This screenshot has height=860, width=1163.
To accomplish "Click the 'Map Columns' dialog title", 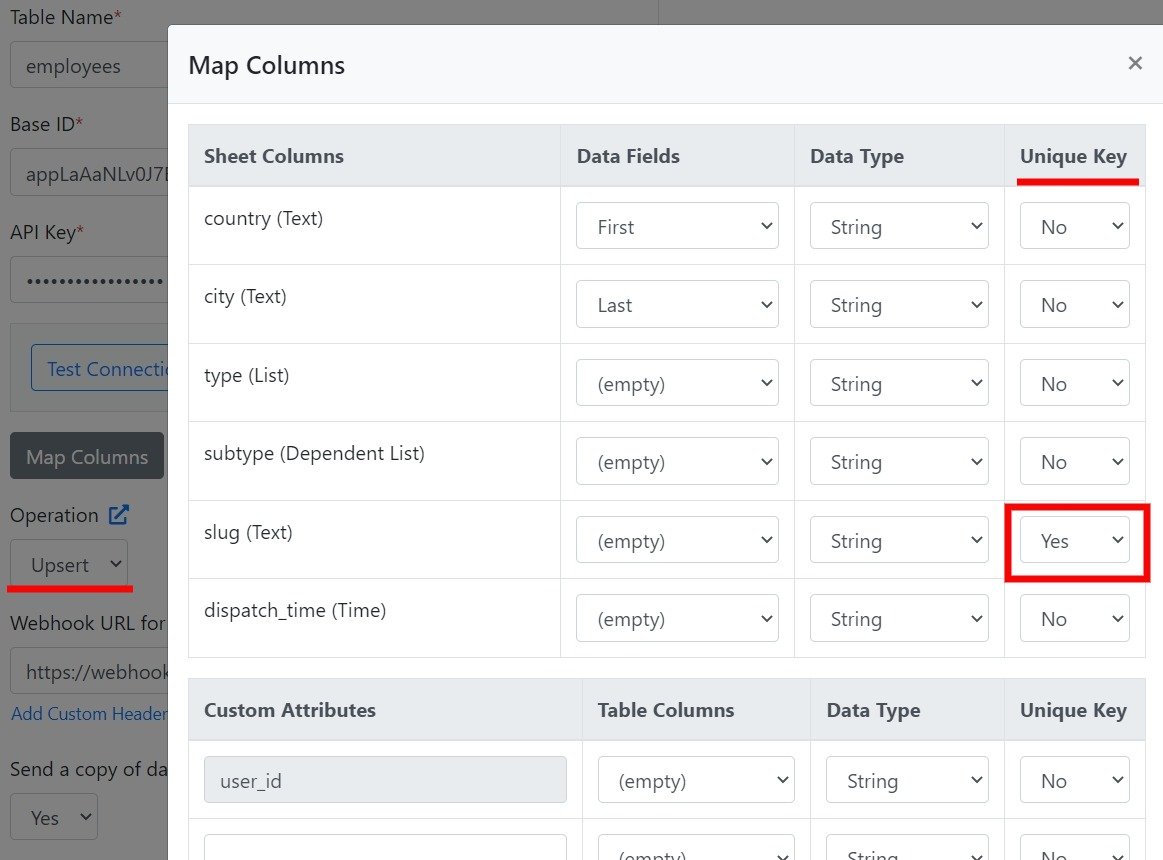I will point(266,65).
